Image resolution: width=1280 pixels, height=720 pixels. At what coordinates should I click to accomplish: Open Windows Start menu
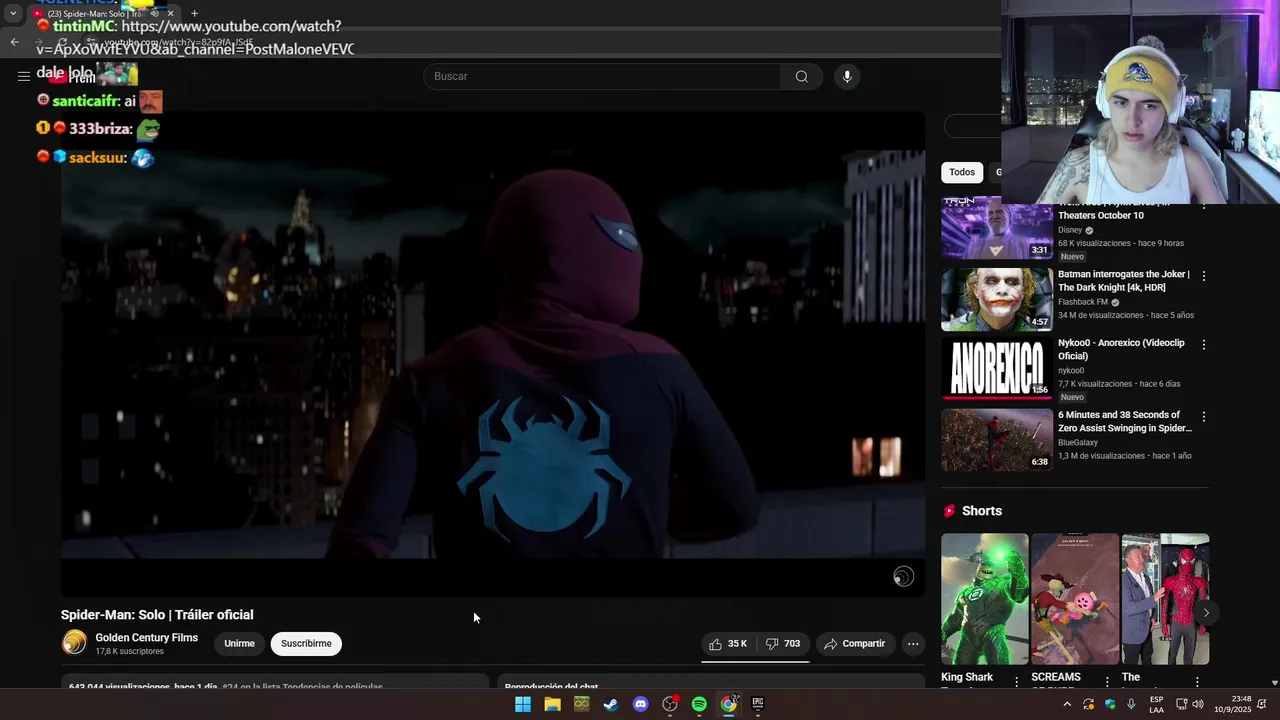coord(523,704)
